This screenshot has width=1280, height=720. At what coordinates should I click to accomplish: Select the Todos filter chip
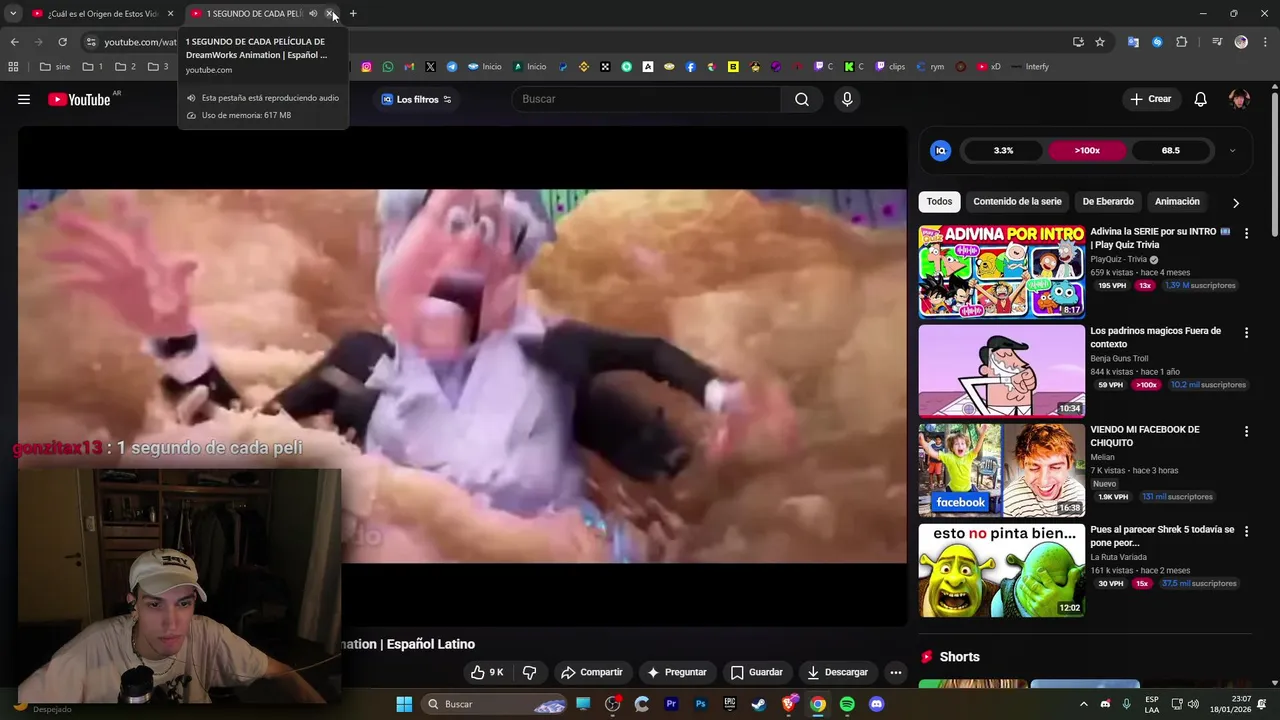coord(939,202)
